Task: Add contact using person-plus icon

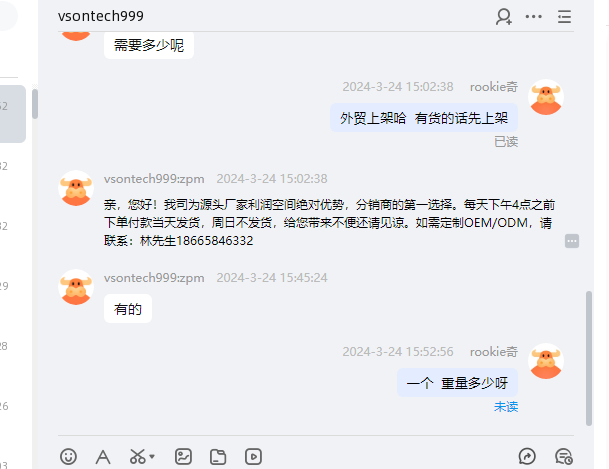Action: point(504,17)
